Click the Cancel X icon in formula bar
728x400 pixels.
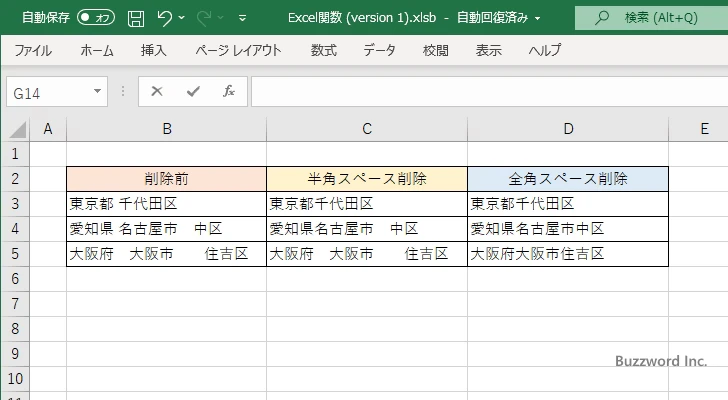157,91
